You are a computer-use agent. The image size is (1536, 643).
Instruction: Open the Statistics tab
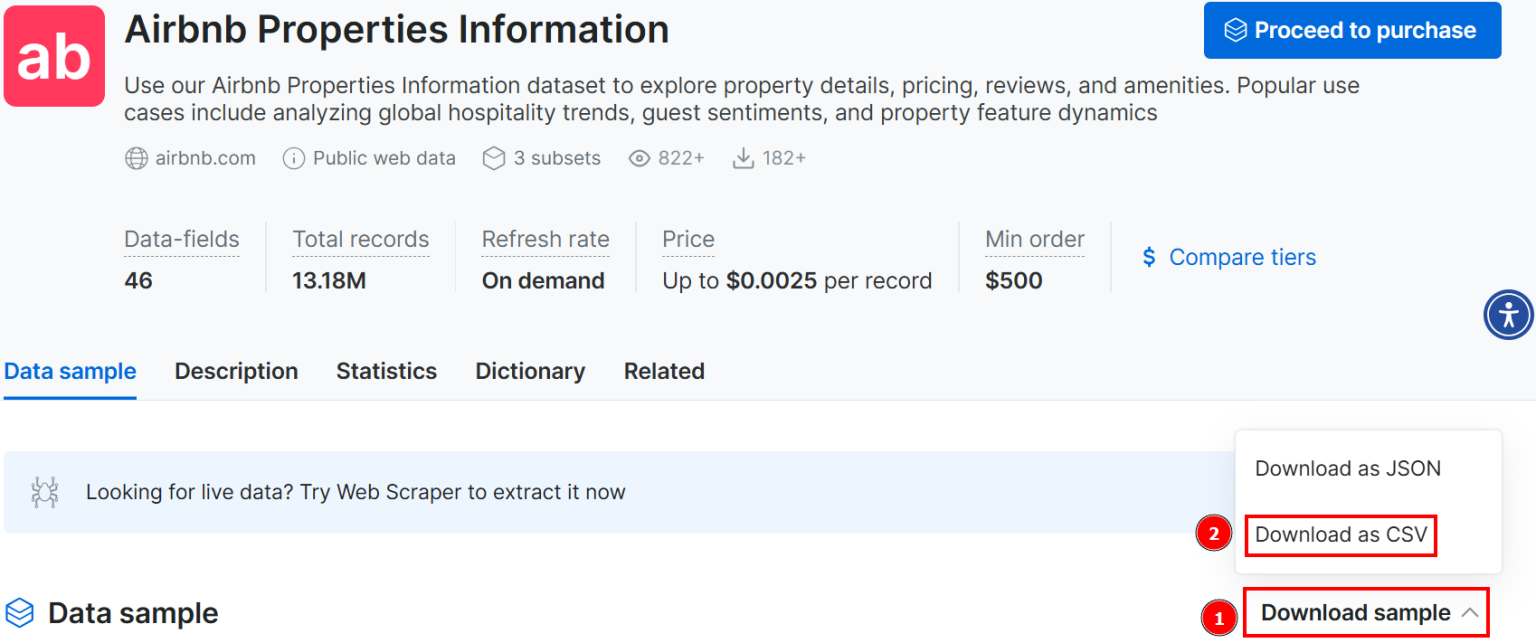coord(386,371)
